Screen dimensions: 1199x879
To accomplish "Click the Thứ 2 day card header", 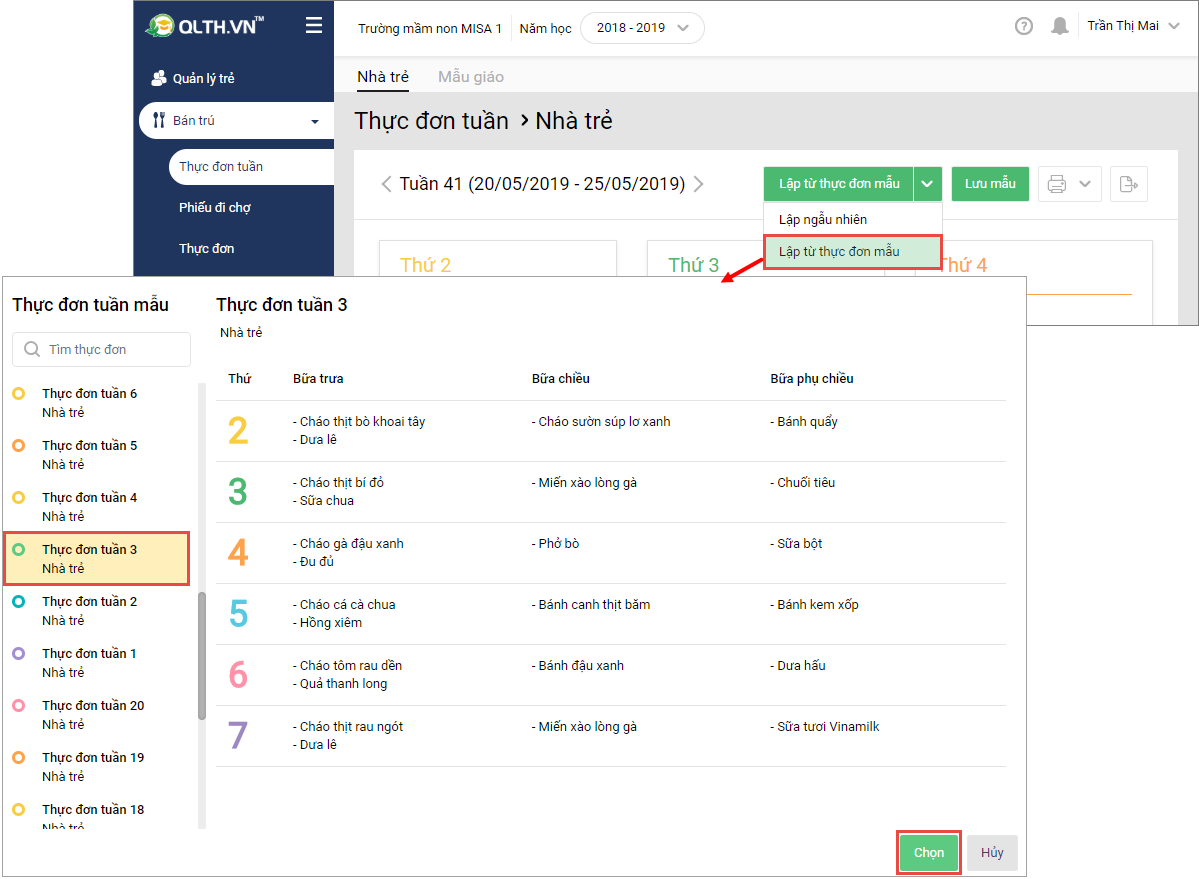I will coord(425,265).
